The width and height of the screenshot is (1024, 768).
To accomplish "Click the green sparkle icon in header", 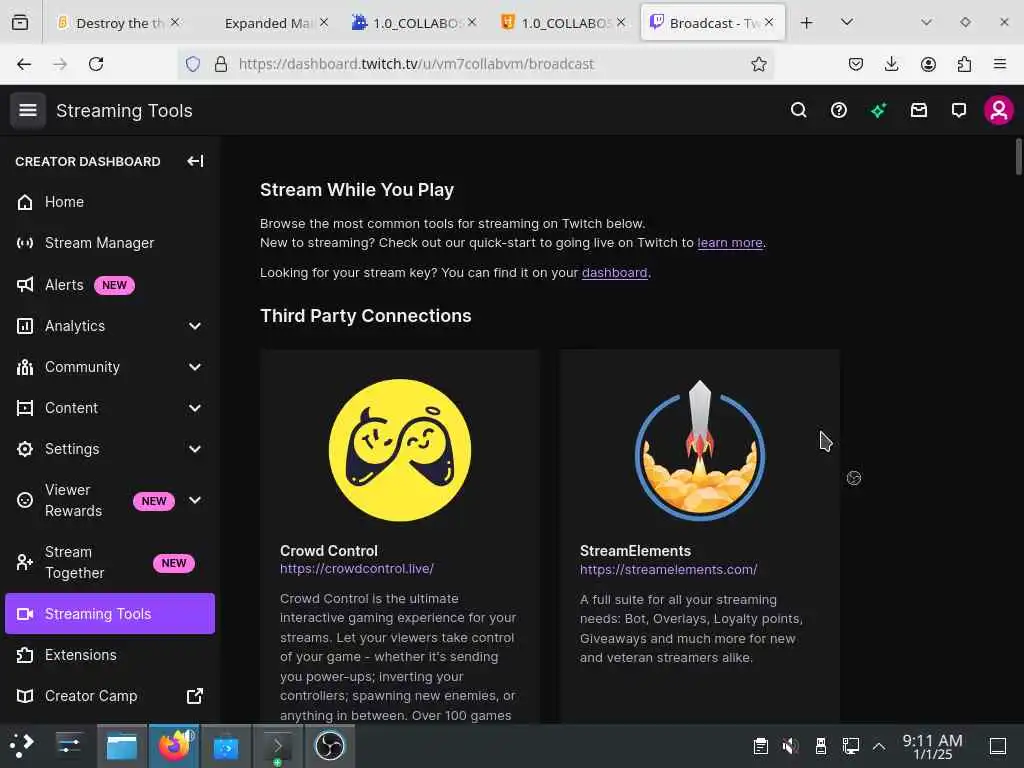I will [878, 110].
